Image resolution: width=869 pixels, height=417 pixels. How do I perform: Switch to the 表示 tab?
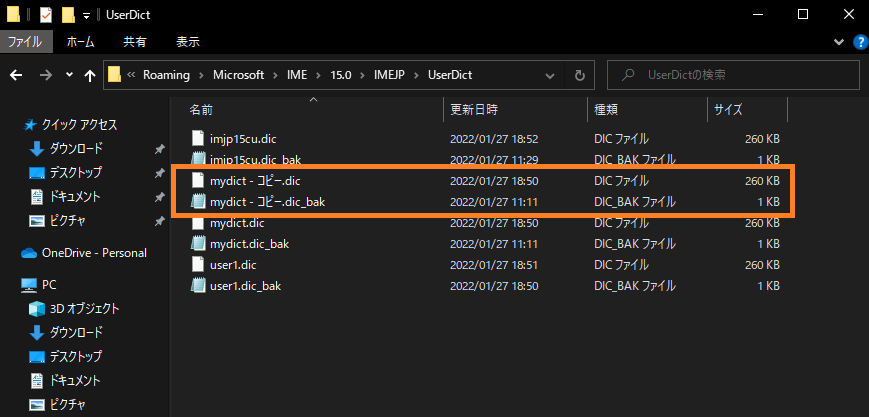tap(188, 42)
